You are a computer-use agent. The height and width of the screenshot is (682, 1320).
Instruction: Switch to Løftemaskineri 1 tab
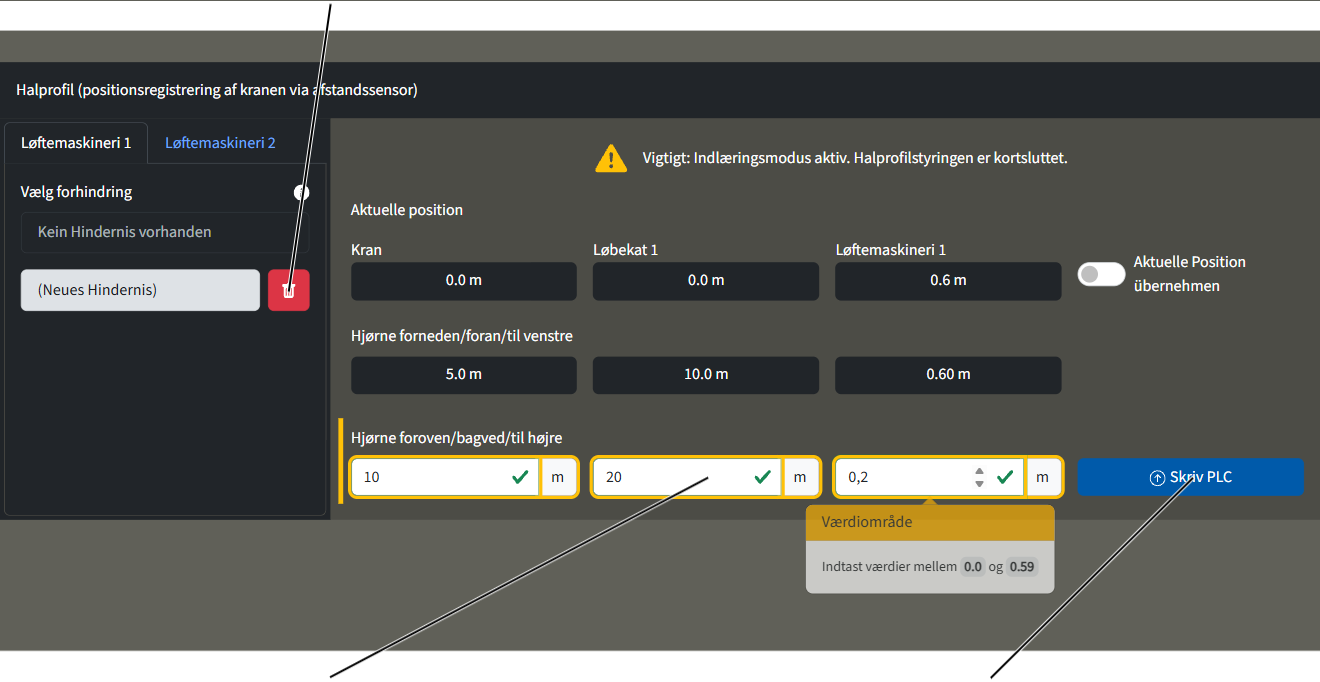(x=76, y=143)
